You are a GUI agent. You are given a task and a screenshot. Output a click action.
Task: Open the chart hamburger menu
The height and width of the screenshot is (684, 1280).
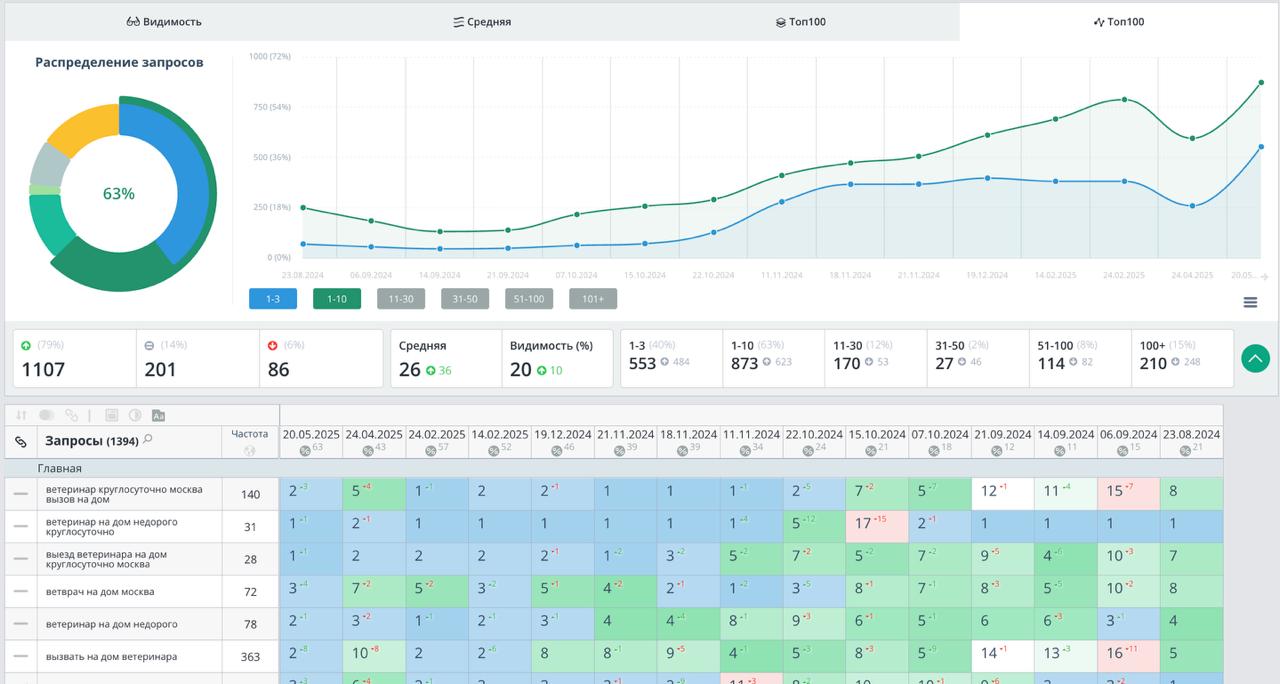click(1250, 302)
